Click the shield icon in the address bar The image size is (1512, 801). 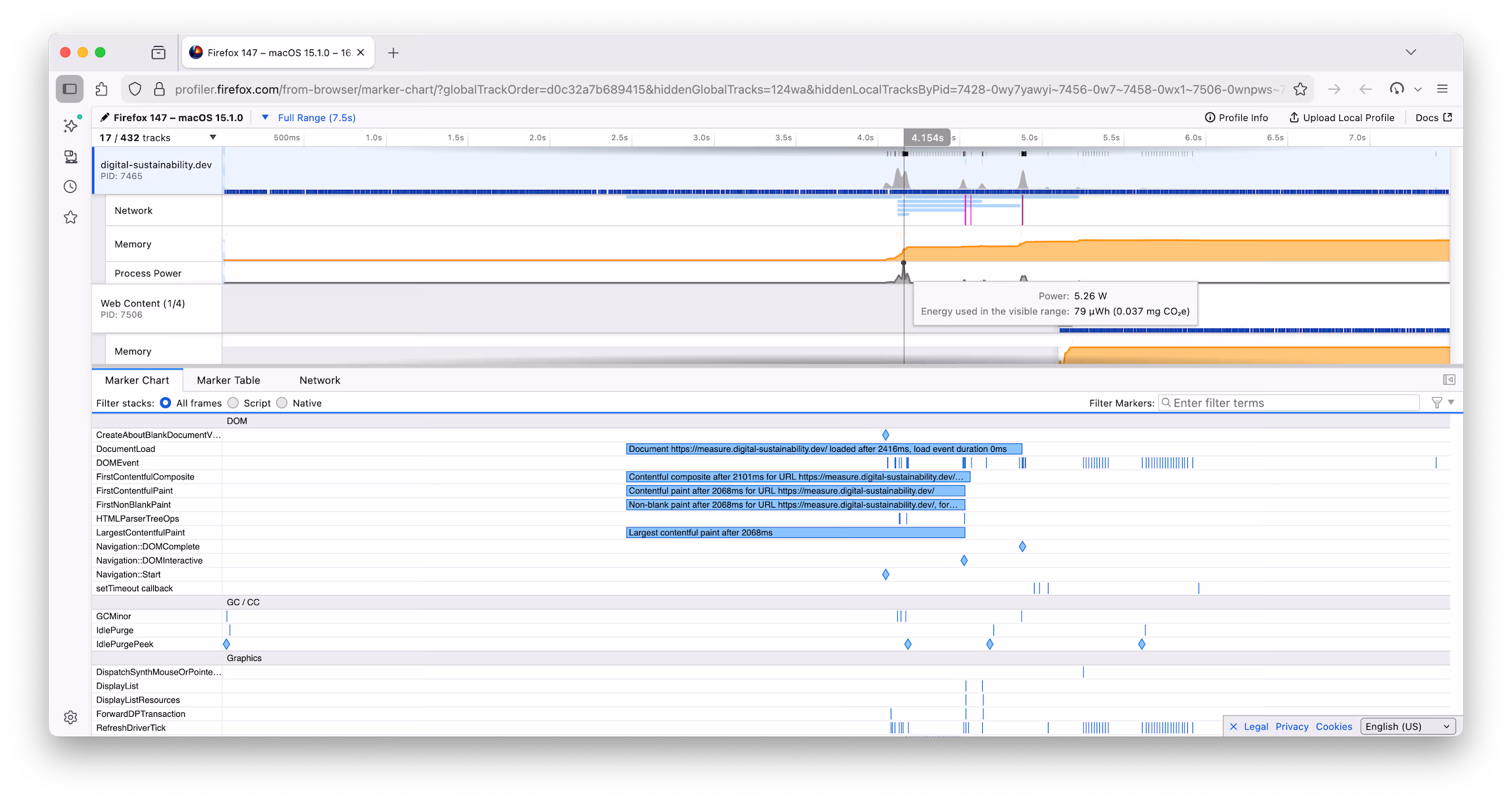[x=135, y=89]
